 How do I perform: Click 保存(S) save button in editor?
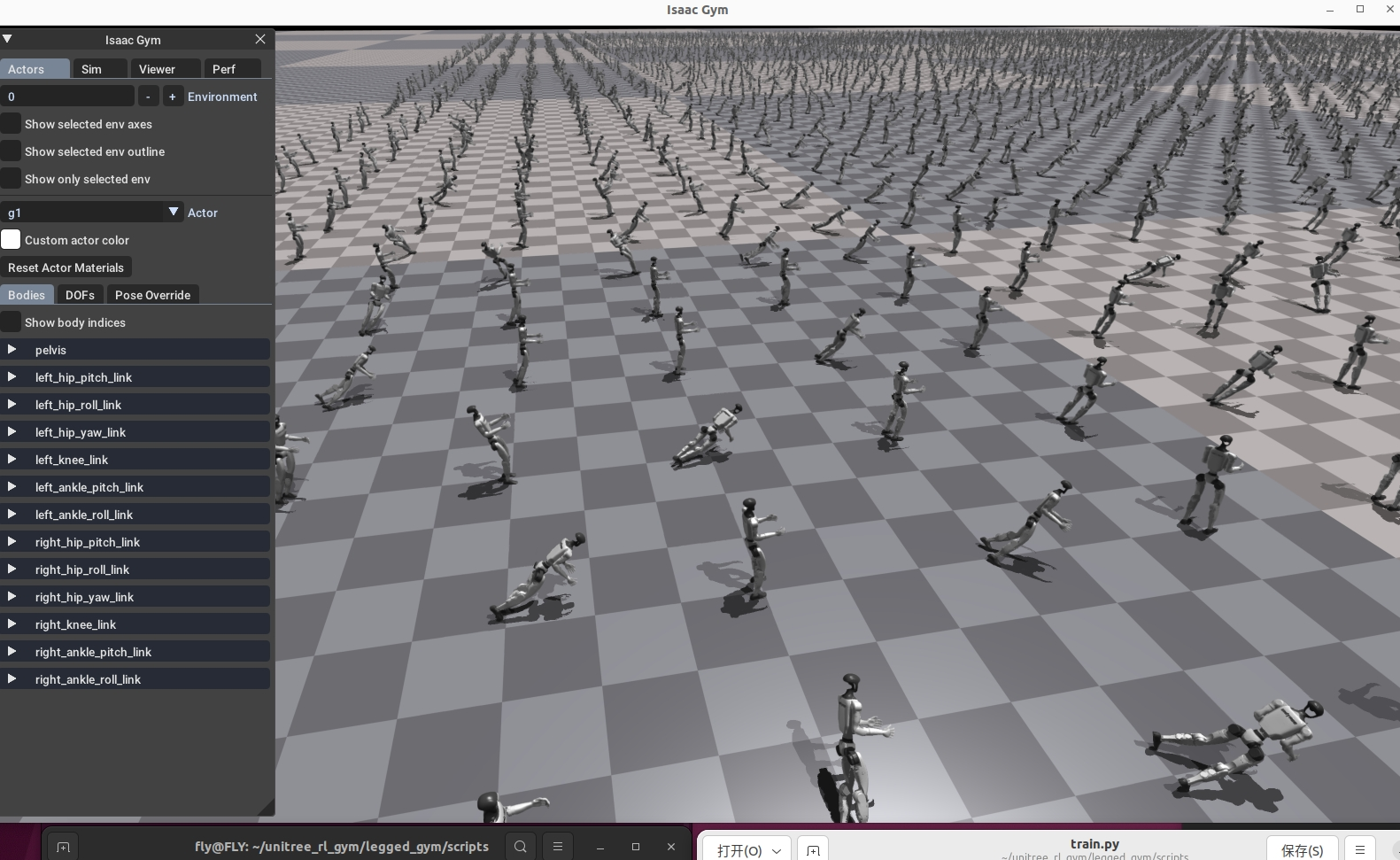1302,850
